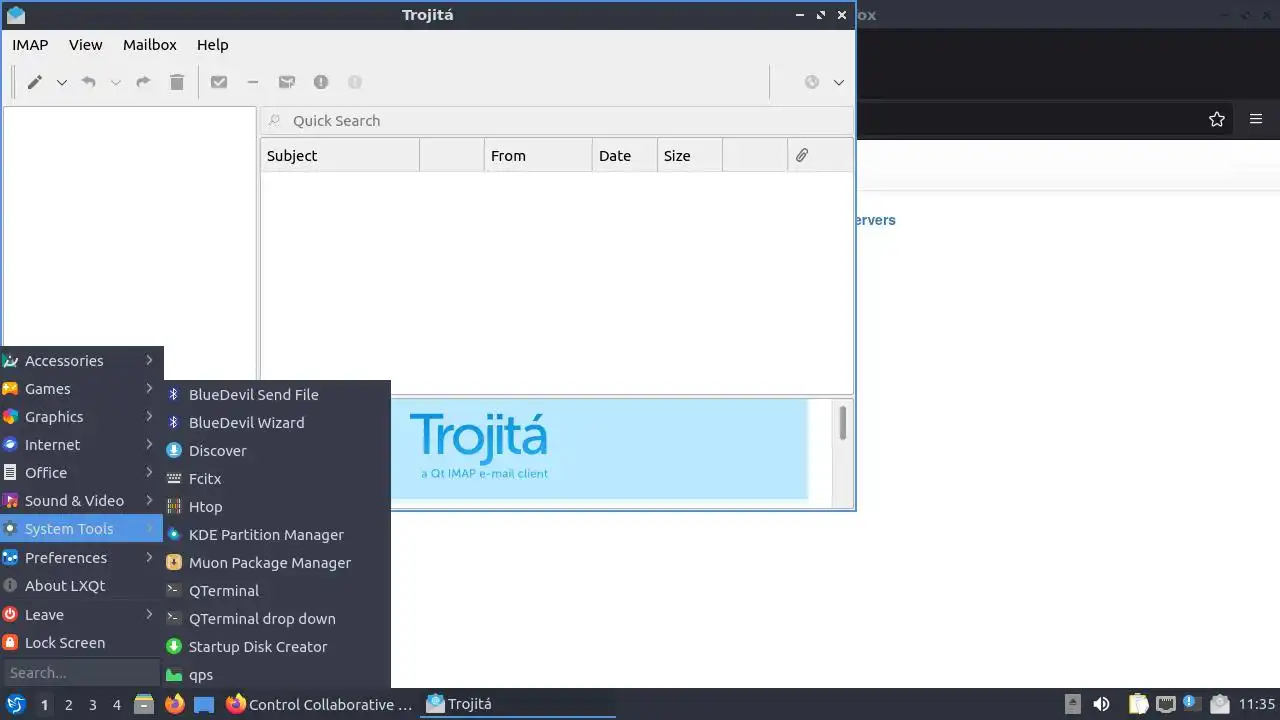1280x720 pixels.
Task: Click the compose mail pencil icon
Action: pos(34,82)
